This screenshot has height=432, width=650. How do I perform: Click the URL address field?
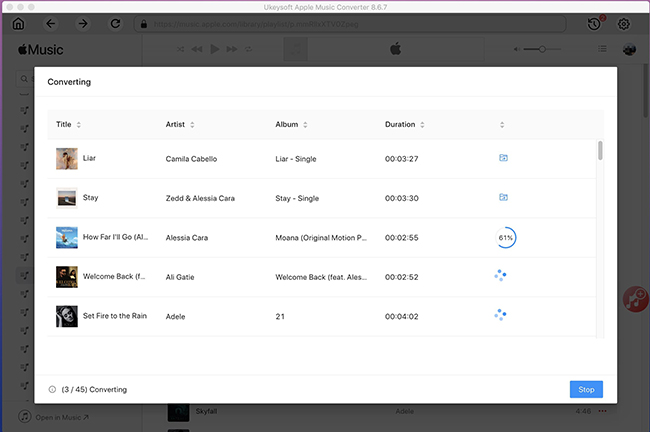(350, 24)
